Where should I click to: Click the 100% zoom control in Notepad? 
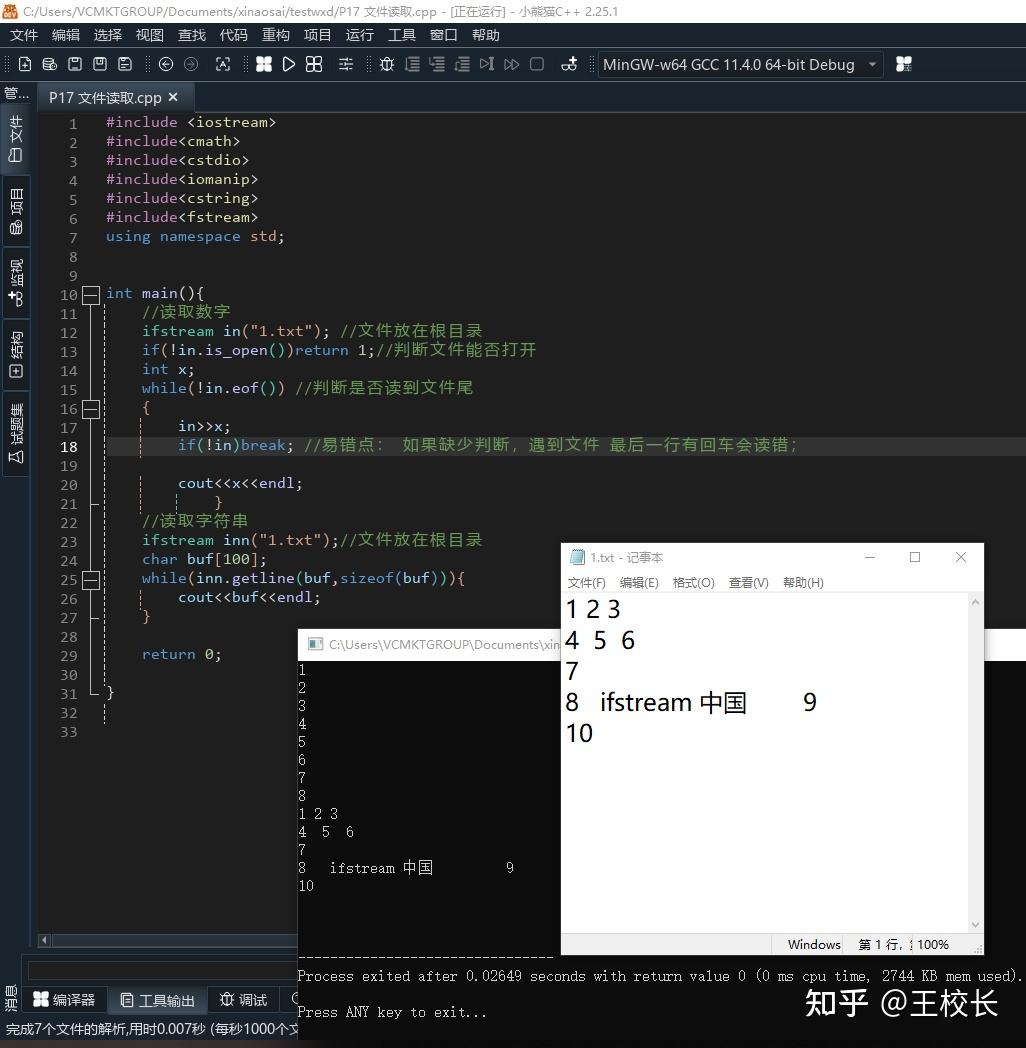pos(932,944)
